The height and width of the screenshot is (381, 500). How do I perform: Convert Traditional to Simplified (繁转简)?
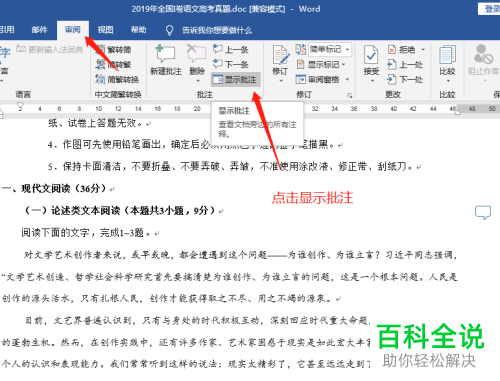click(x=113, y=50)
